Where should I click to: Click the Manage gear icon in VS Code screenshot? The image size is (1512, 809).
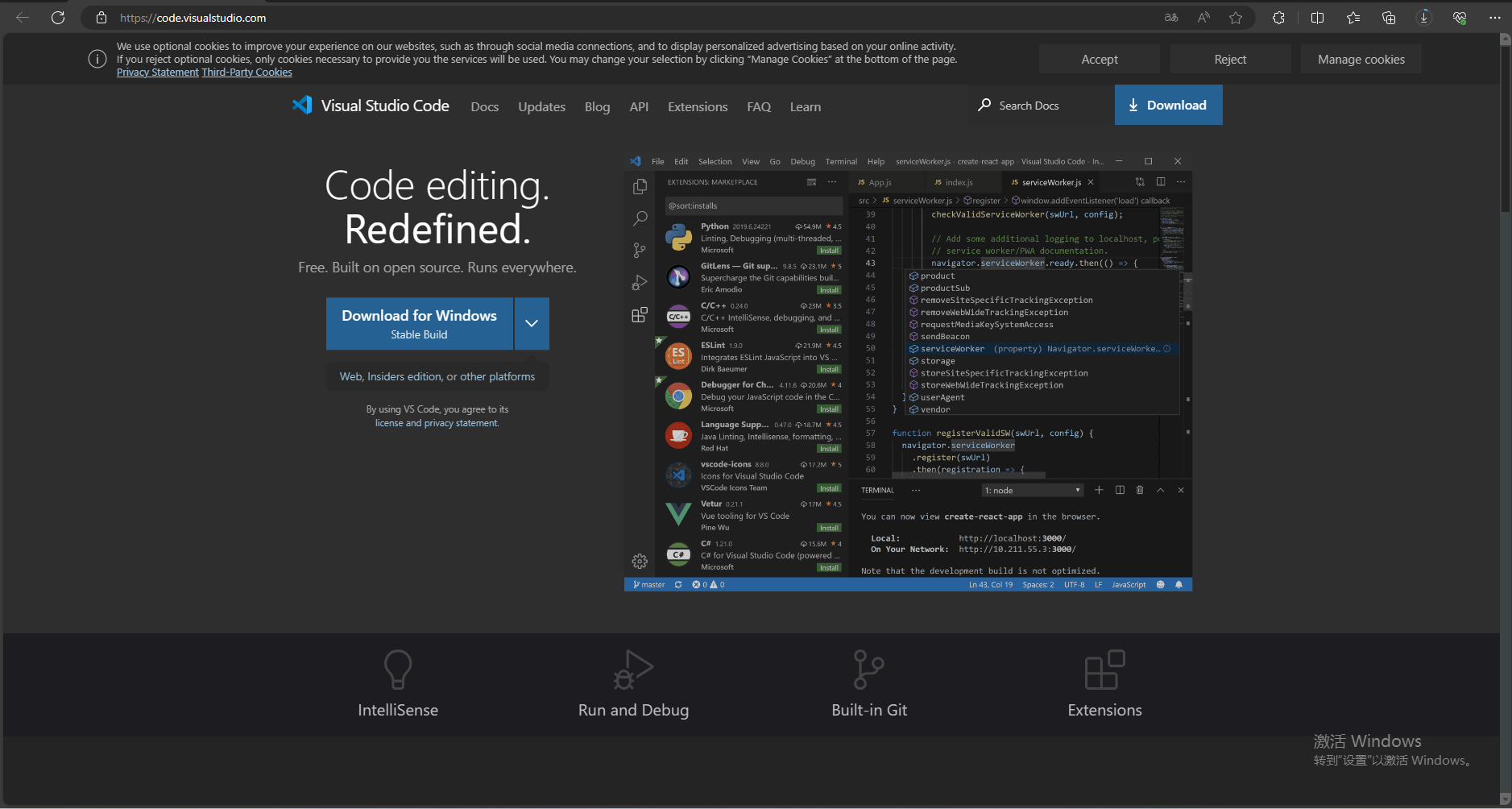point(640,561)
